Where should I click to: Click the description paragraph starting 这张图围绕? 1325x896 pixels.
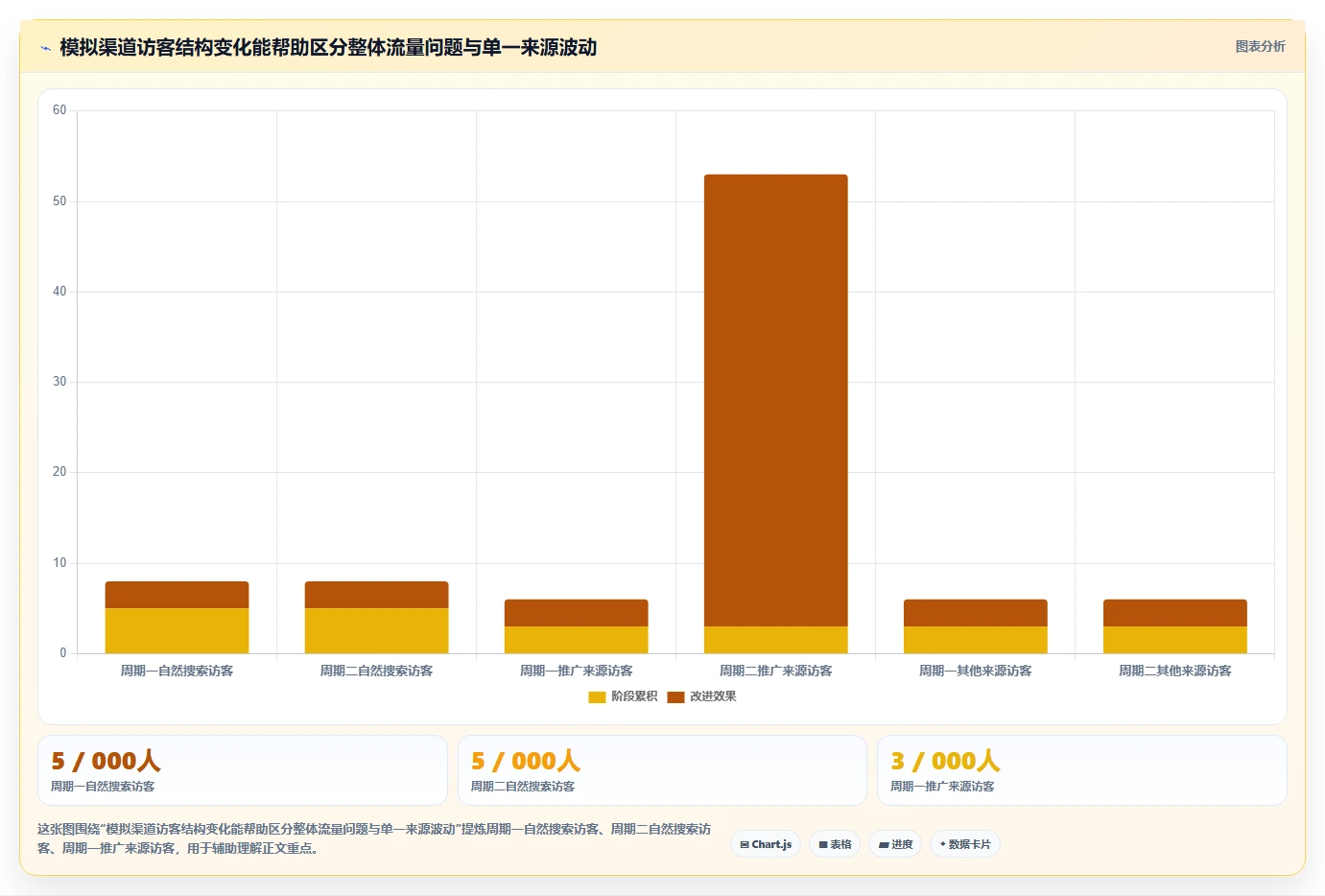[375, 838]
